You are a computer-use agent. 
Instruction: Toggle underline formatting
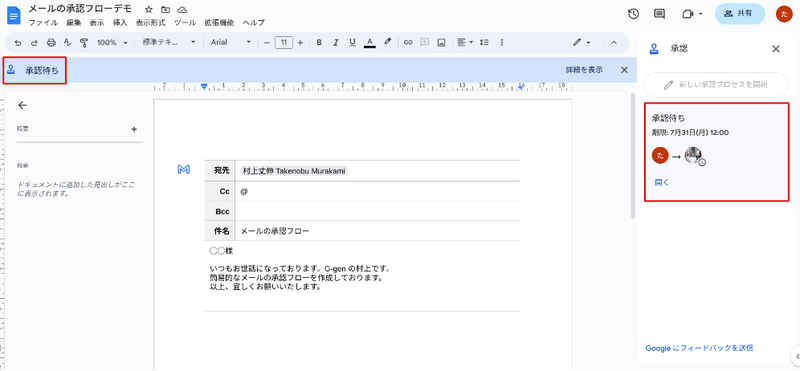(x=352, y=42)
